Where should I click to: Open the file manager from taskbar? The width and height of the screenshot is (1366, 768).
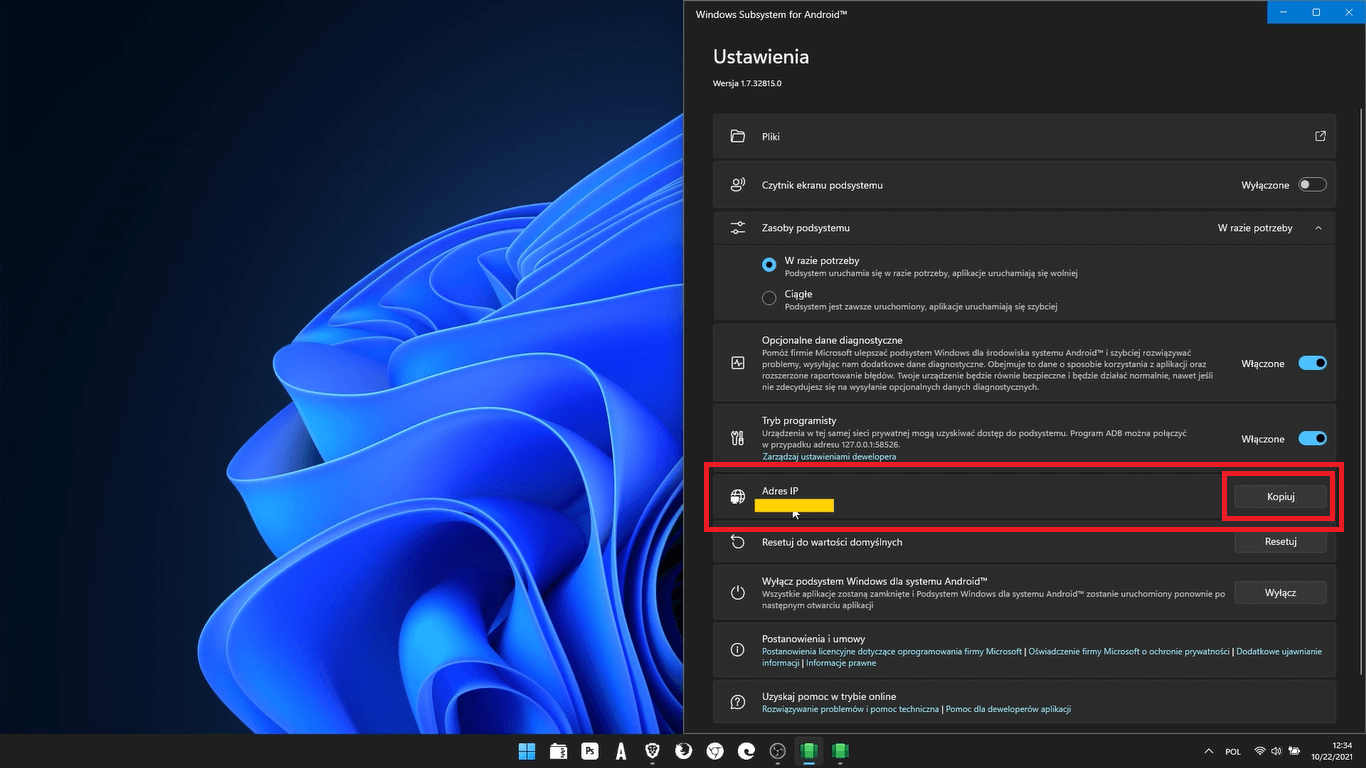click(558, 751)
